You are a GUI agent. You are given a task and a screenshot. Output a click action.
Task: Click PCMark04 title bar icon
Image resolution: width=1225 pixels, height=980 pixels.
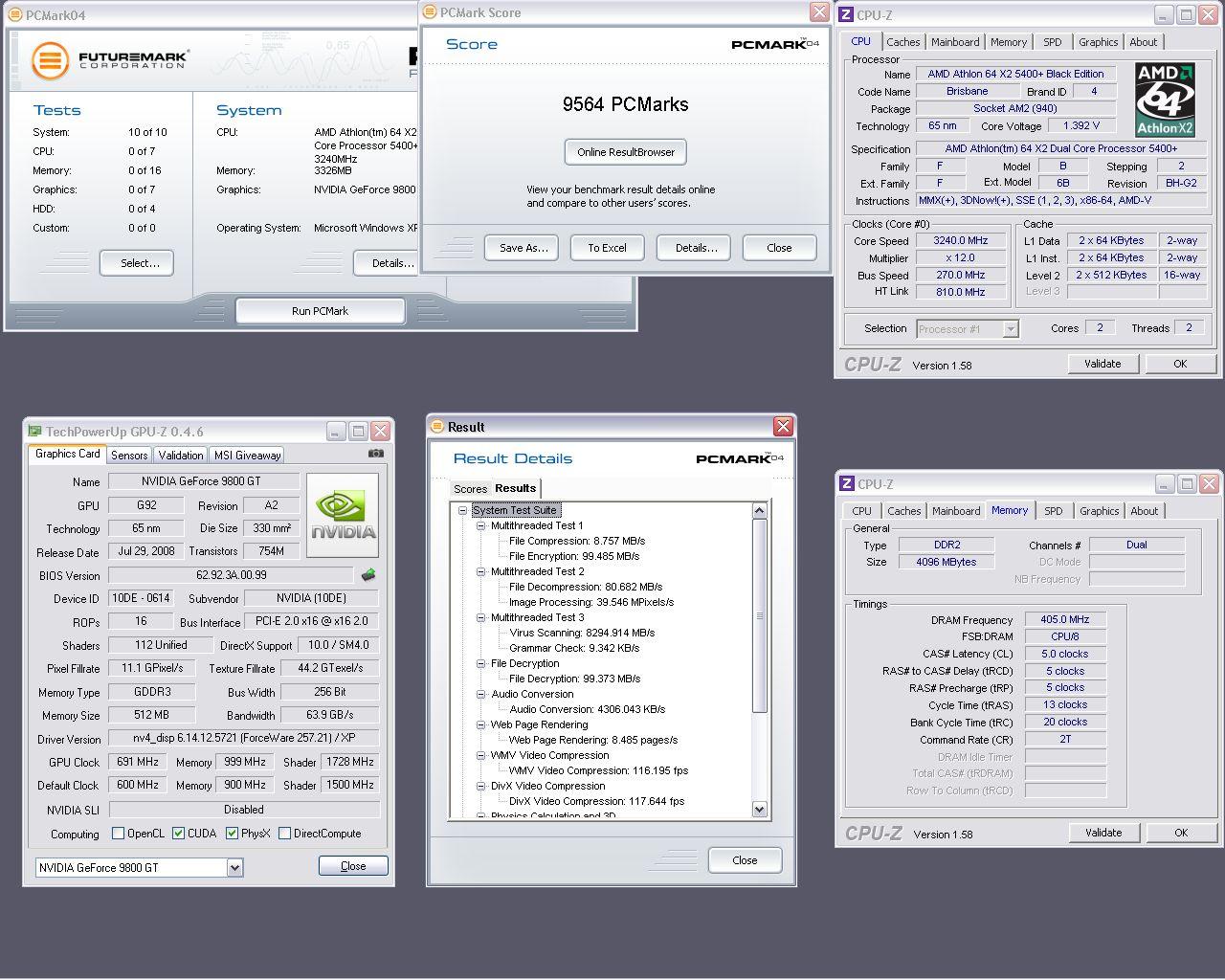point(14,14)
